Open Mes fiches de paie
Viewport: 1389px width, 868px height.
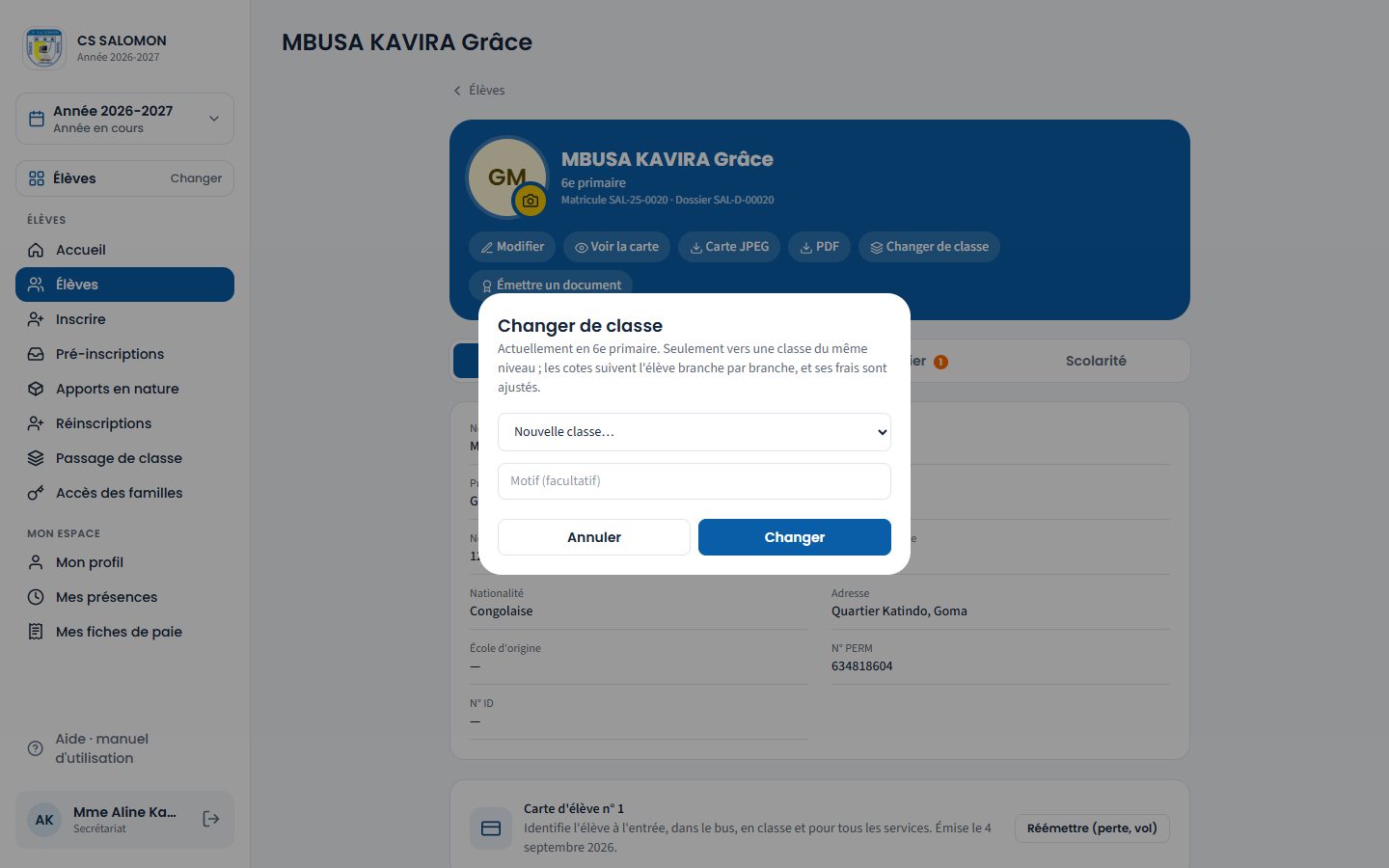click(124, 632)
